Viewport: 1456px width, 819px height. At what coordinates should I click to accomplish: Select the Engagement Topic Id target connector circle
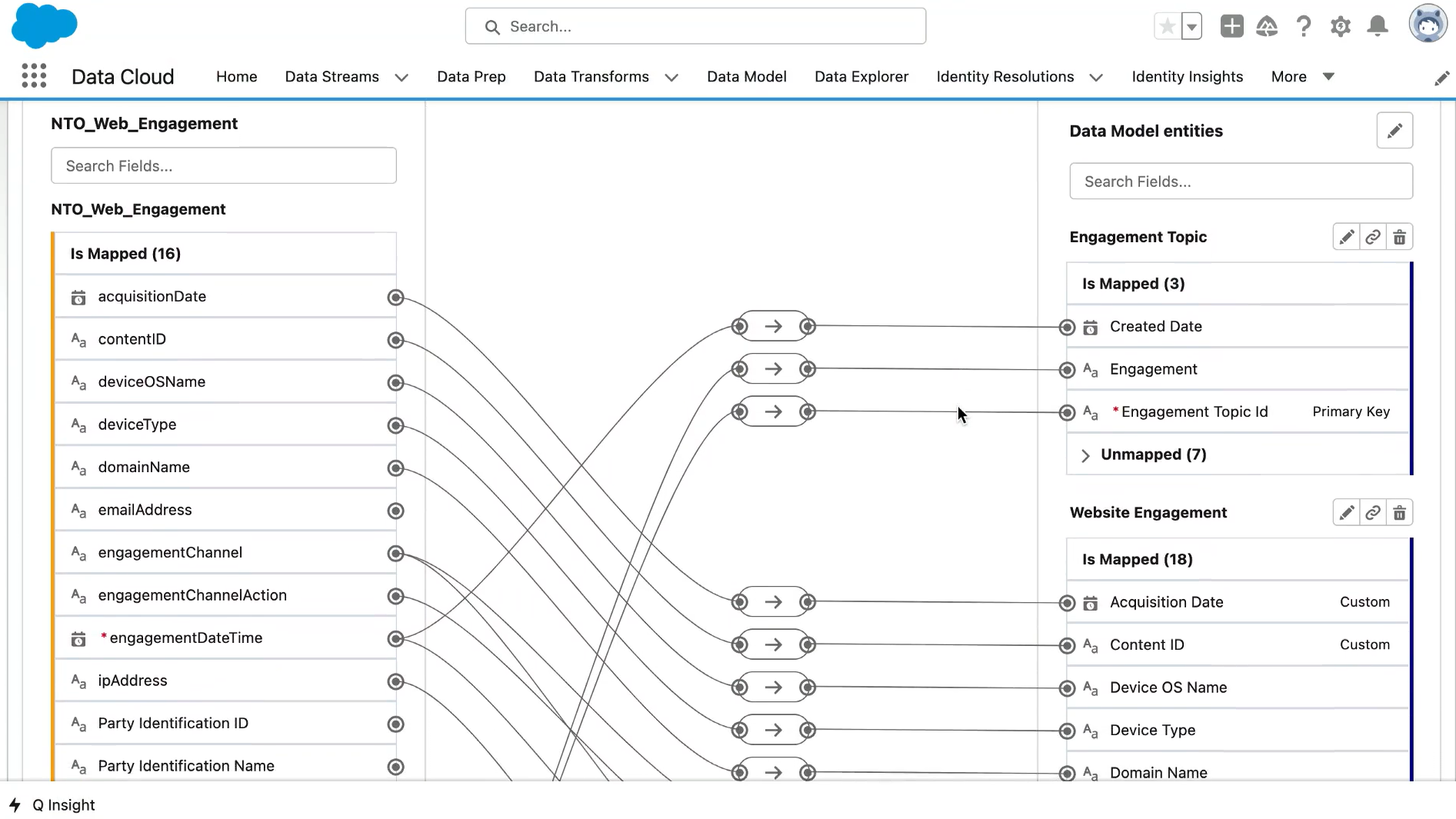pos(1067,413)
